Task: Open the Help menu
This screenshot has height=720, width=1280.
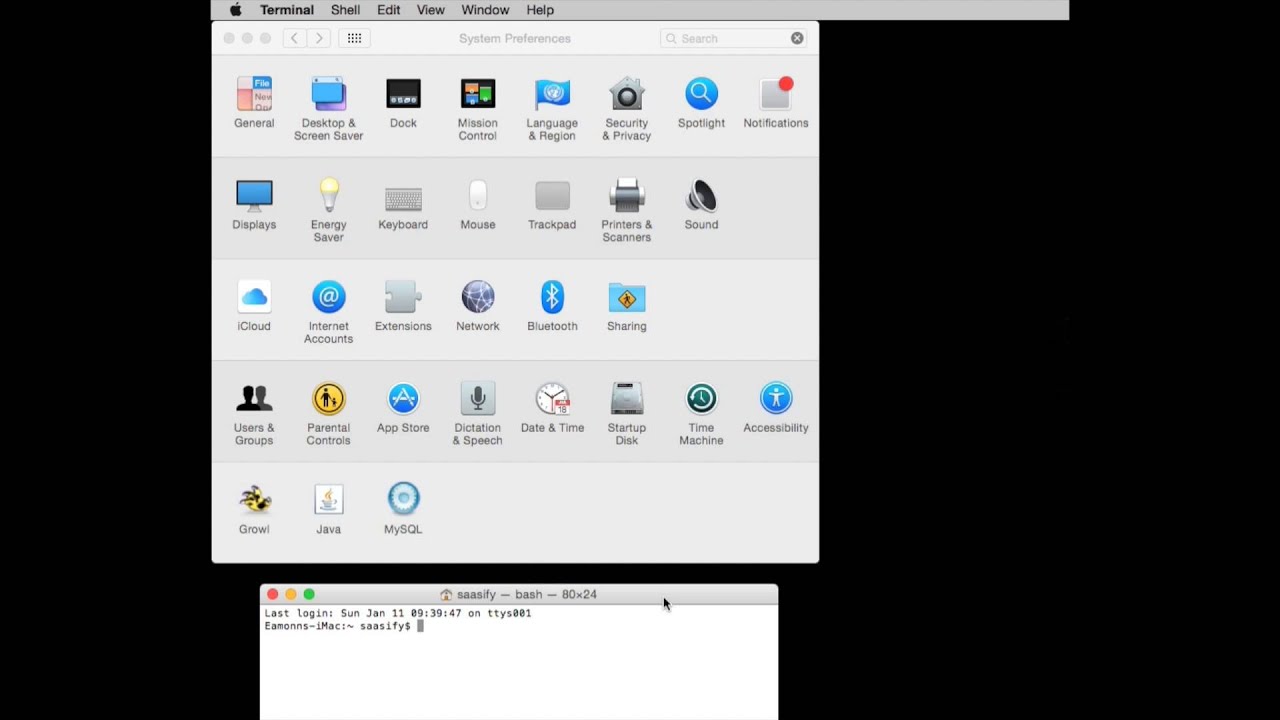Action: (540, 10)
